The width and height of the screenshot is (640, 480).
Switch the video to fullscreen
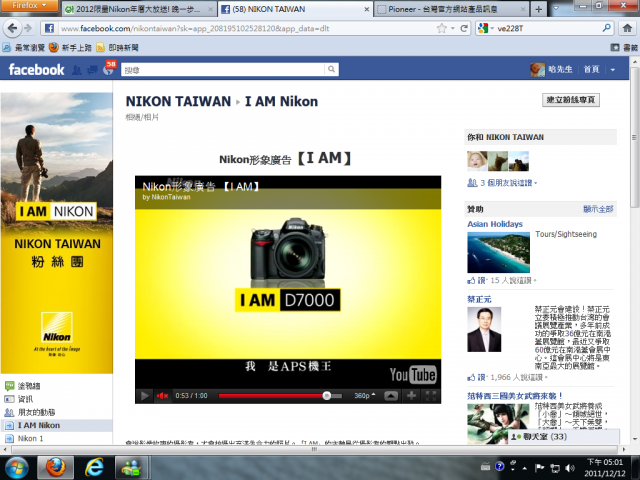tap(431, 396)
